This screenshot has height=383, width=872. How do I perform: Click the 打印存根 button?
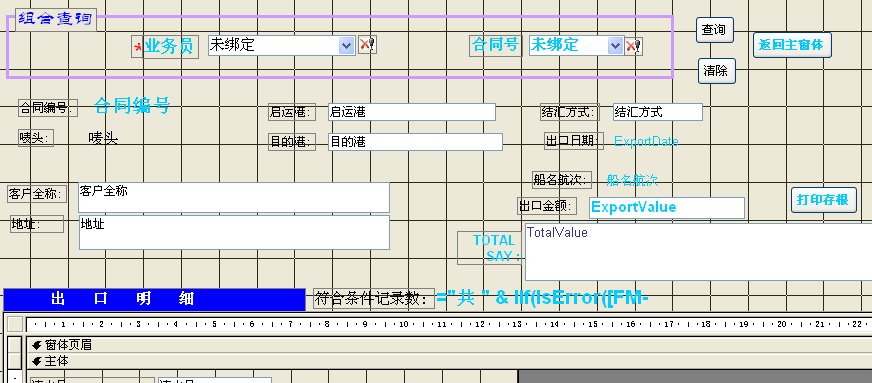tap(824, 200)
